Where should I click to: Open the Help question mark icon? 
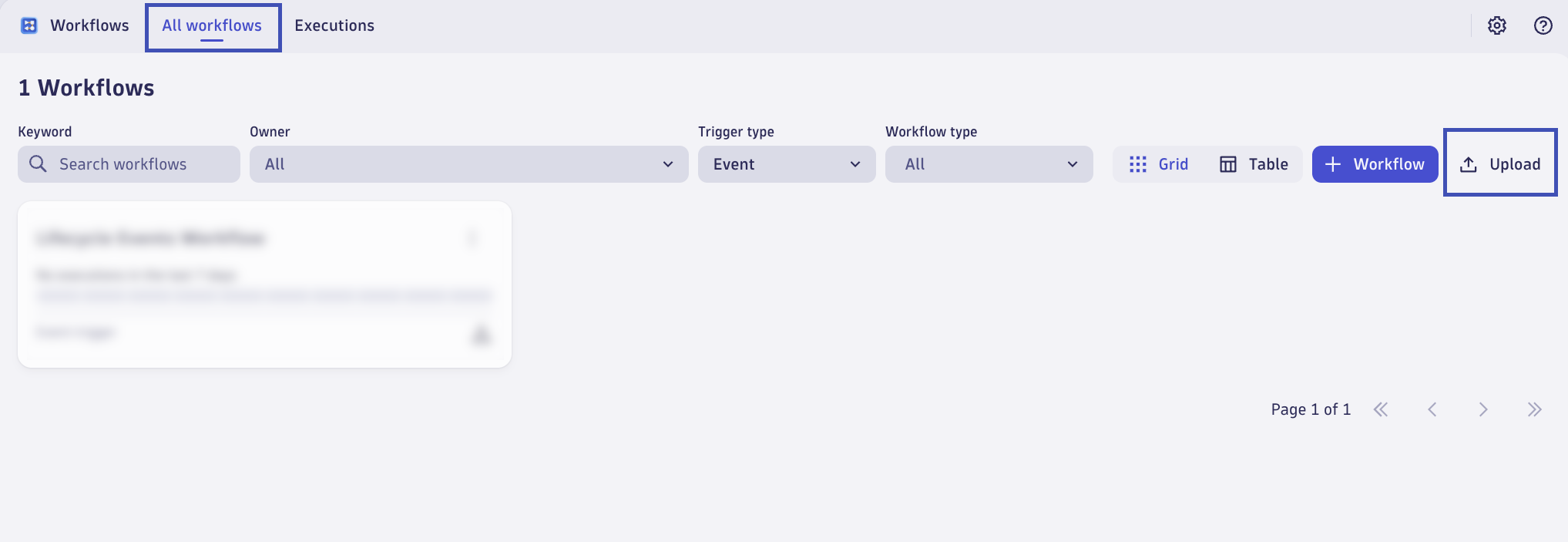pyautogui.click(x=1543, y=25)
